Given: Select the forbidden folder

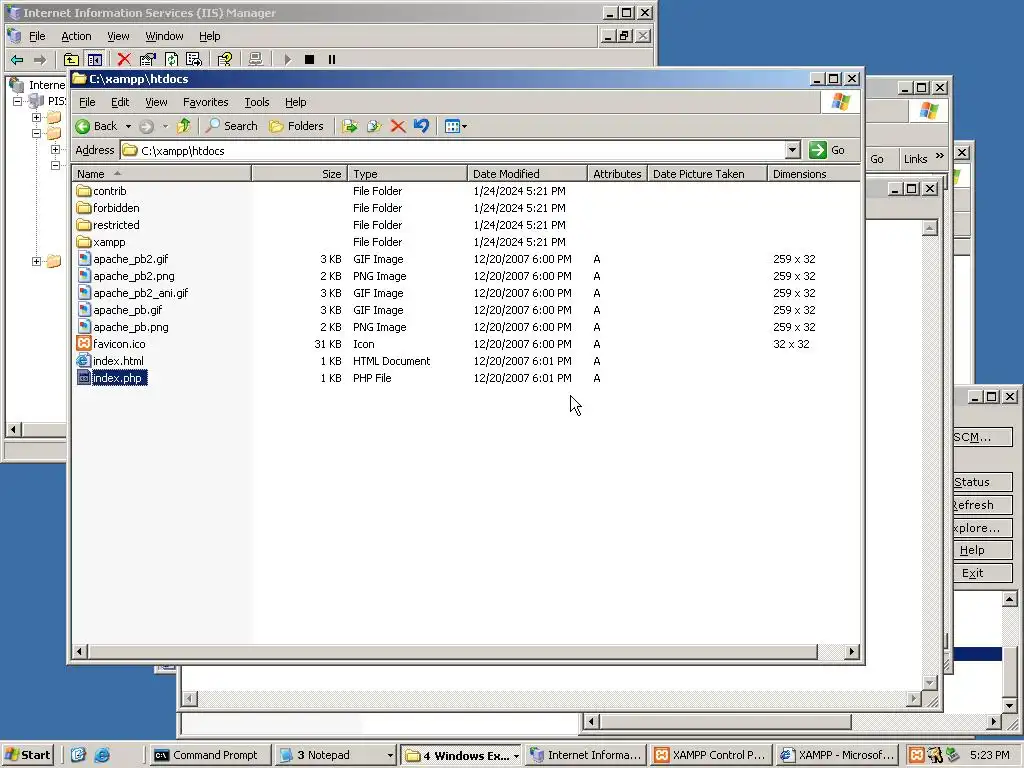Looking at the screenshot, I should pyautogui.click(x=108, y=208).
